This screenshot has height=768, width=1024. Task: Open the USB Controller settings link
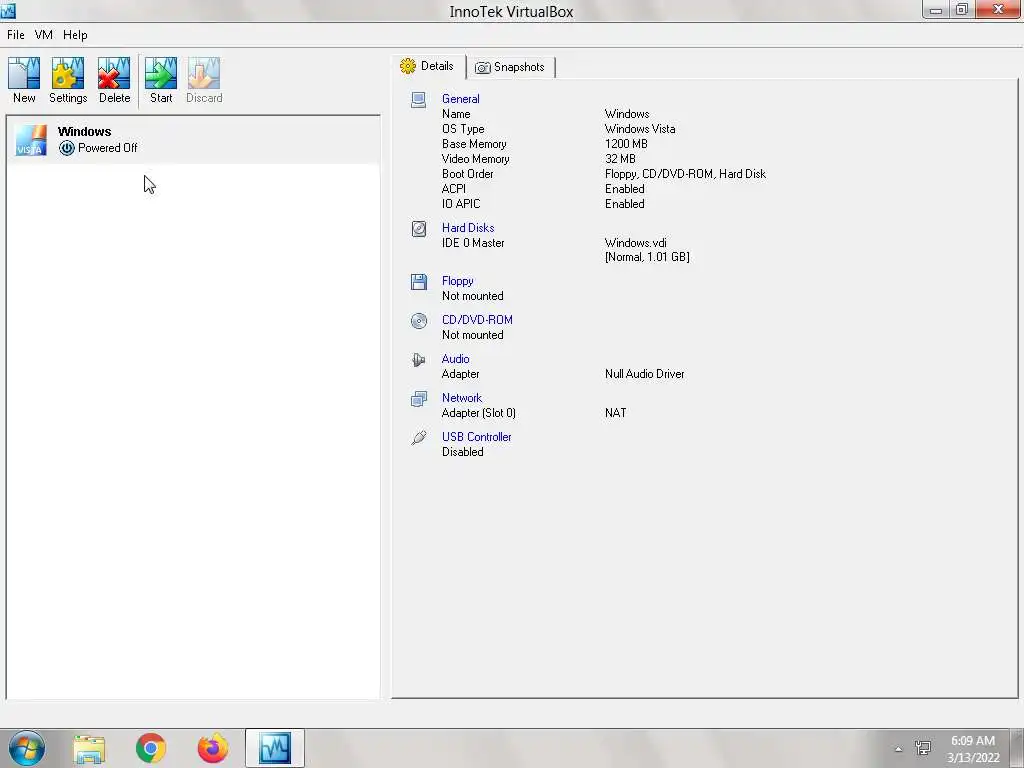[476, 437]
